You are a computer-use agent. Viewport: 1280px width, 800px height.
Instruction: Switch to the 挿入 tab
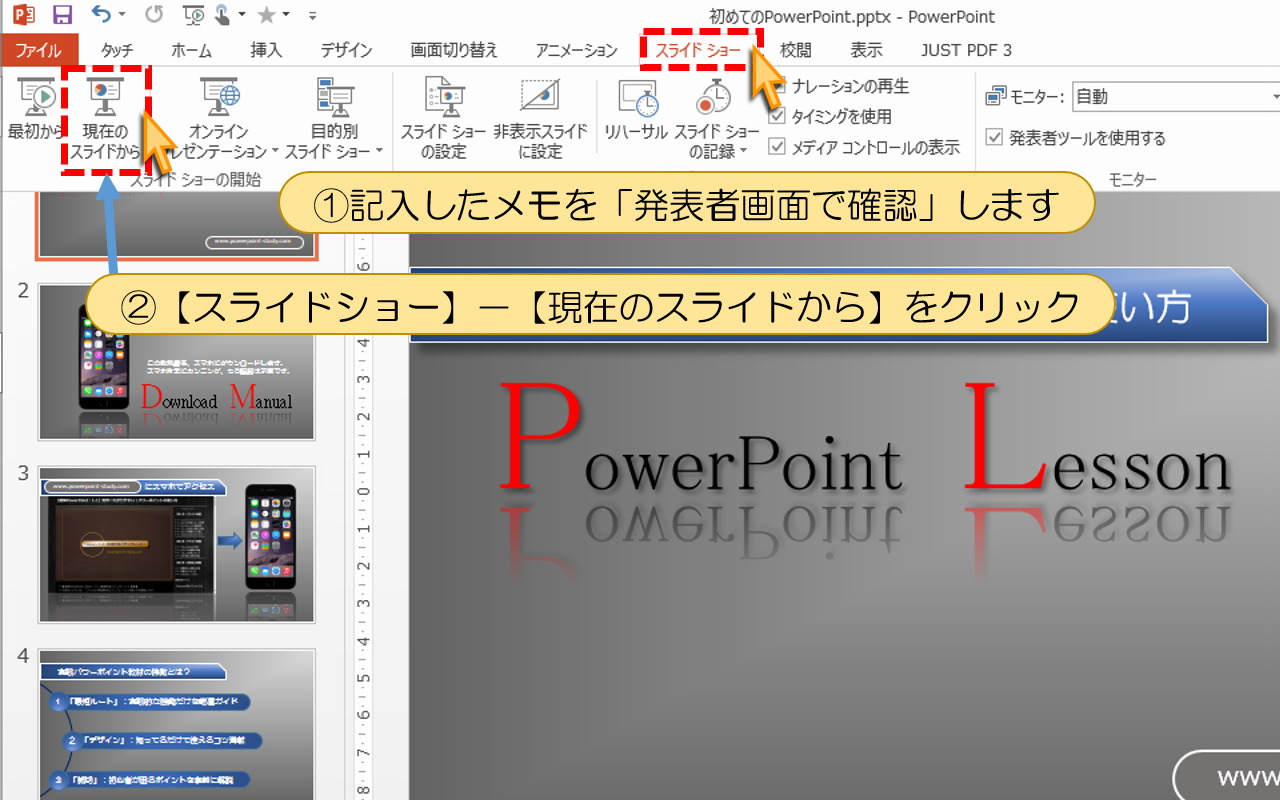(266, 50)
